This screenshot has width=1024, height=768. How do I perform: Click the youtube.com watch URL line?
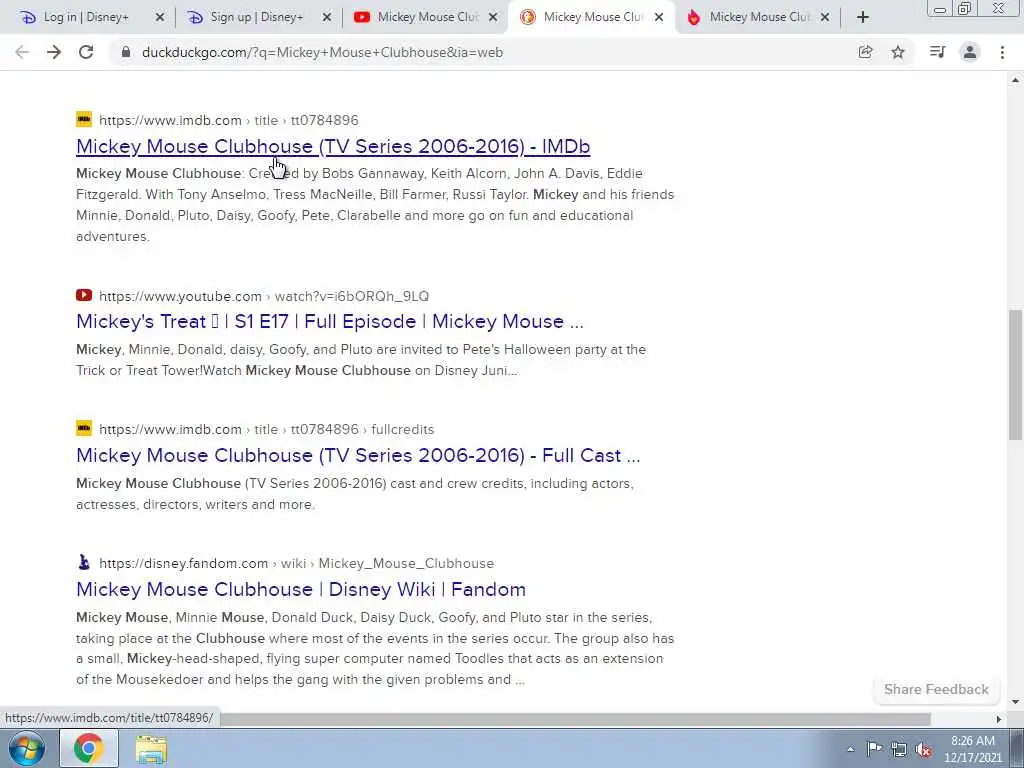[x=264, y=296]
